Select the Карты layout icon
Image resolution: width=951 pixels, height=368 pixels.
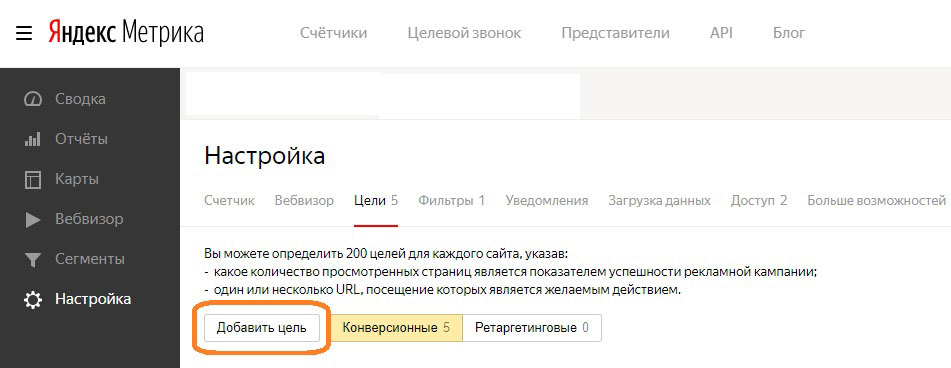tap(32, 179)
